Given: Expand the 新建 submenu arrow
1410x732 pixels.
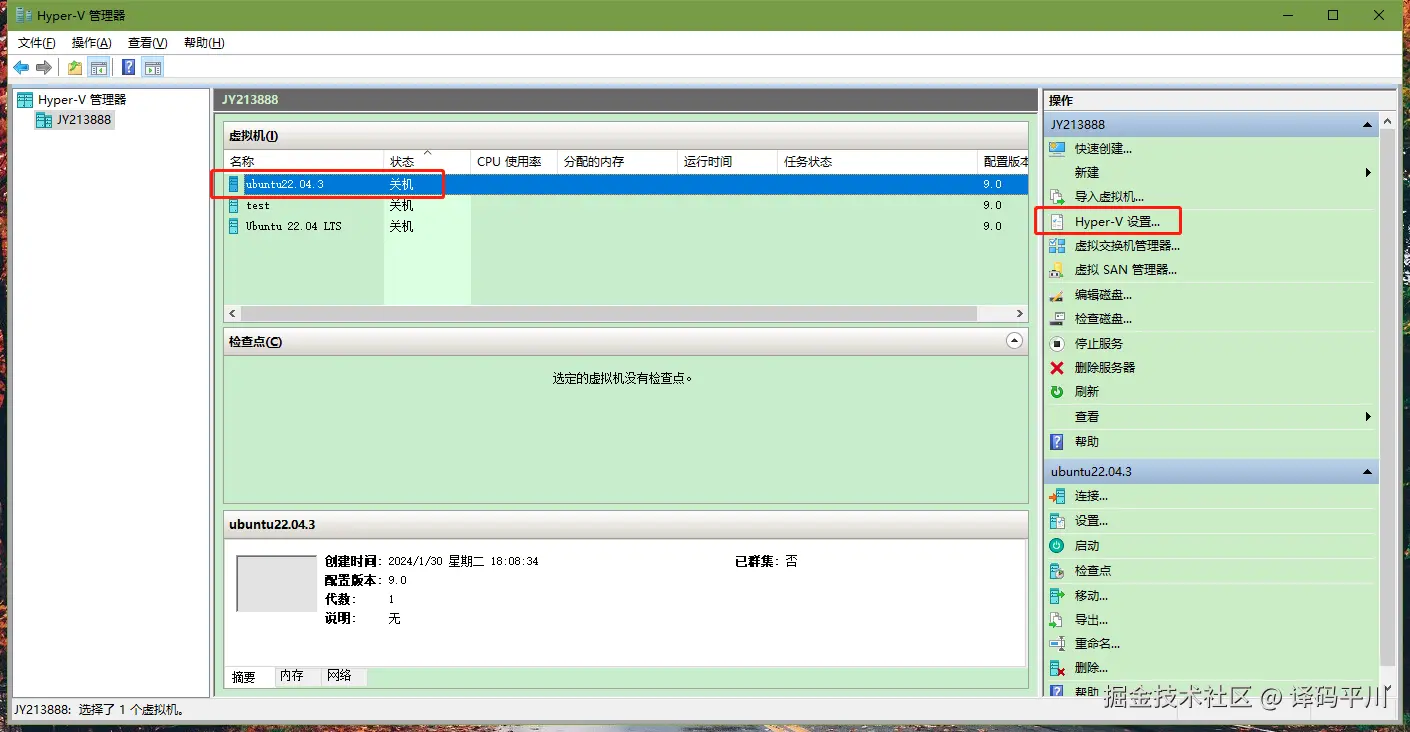Looking at the screenshot, I should pyautogui.click(x=1368, y=173).
